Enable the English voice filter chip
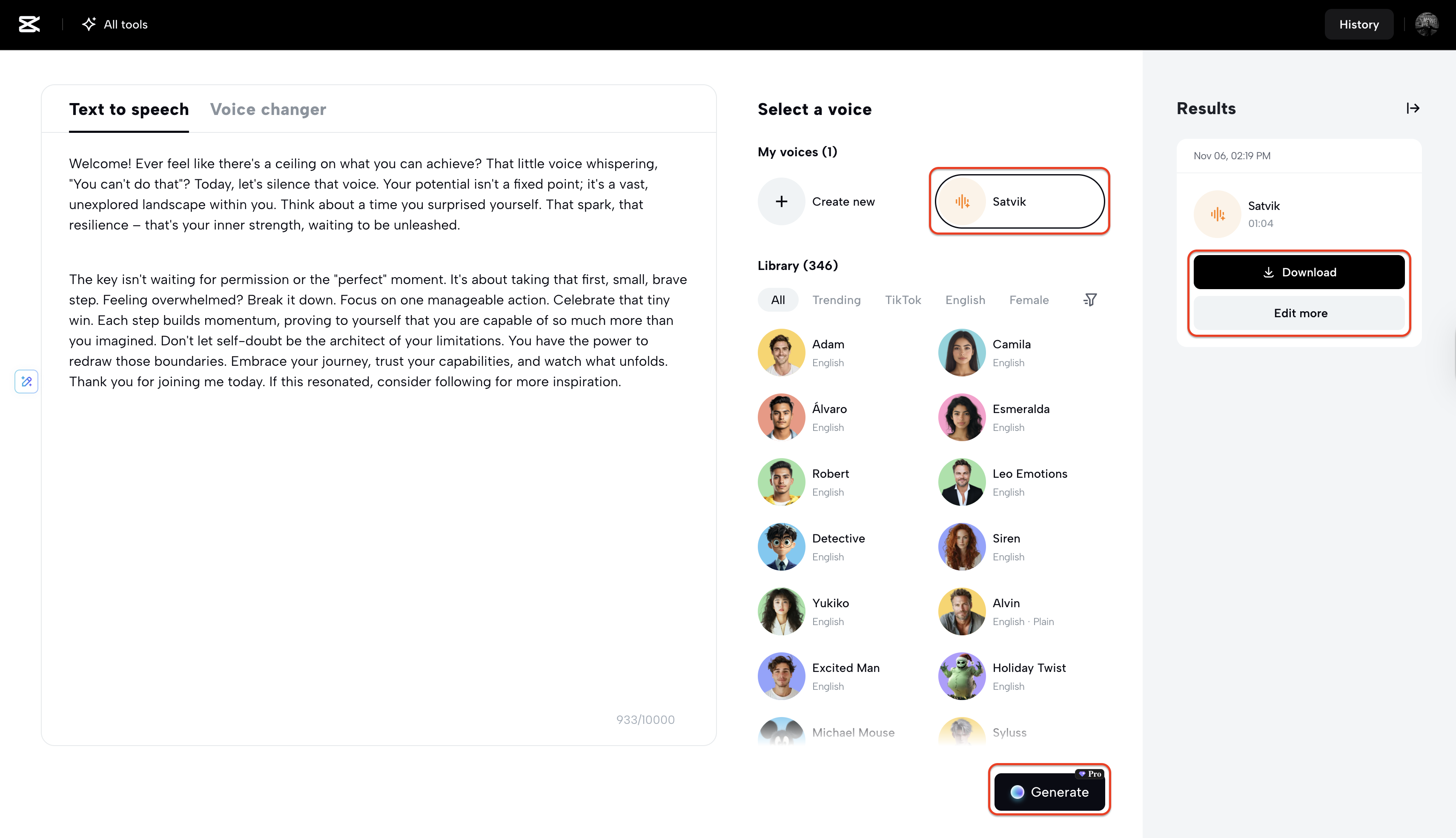 pos(965,300)
